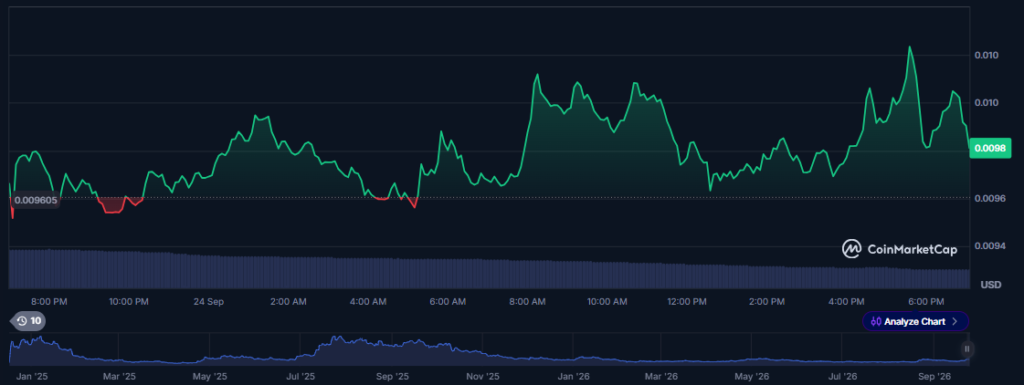Click the 6:00 PM time label
The image size is (1024, 385).
927,301
